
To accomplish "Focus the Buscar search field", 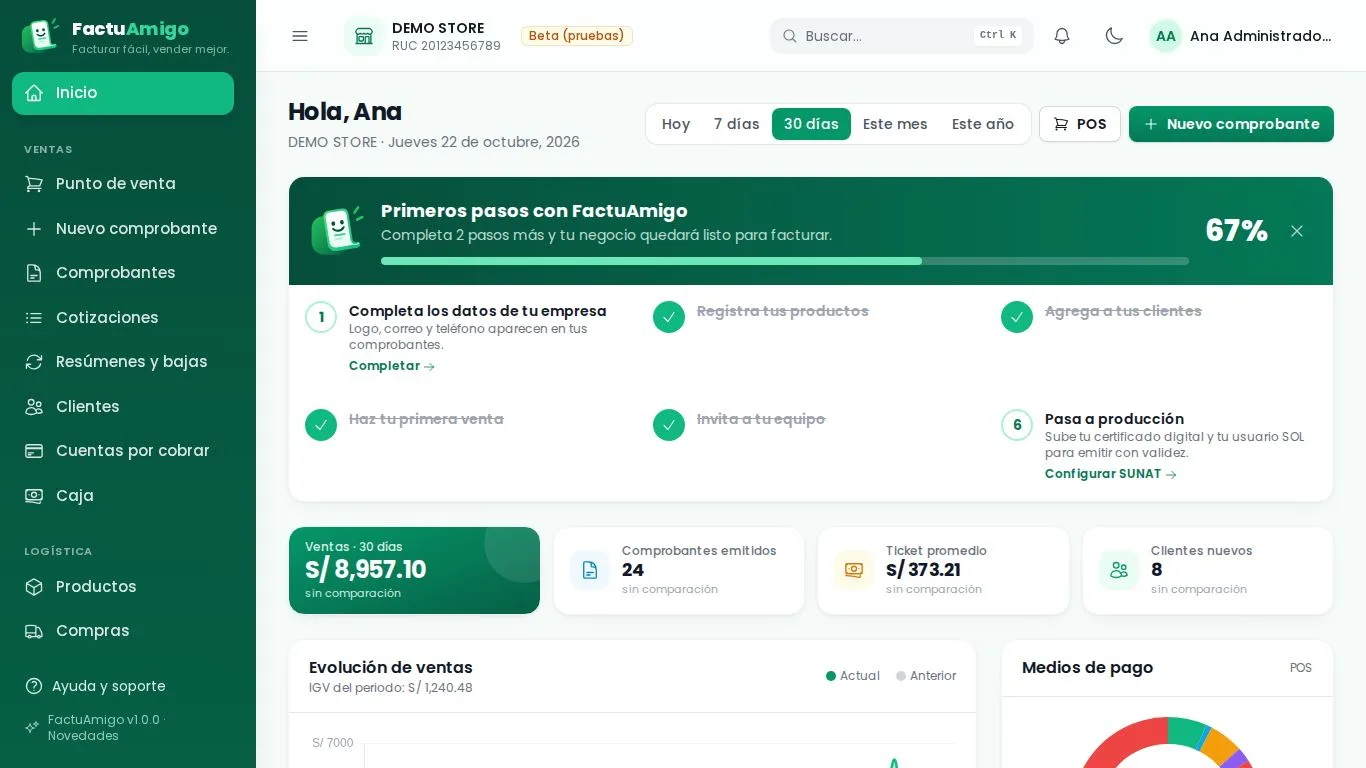I will tap(902, 36).
